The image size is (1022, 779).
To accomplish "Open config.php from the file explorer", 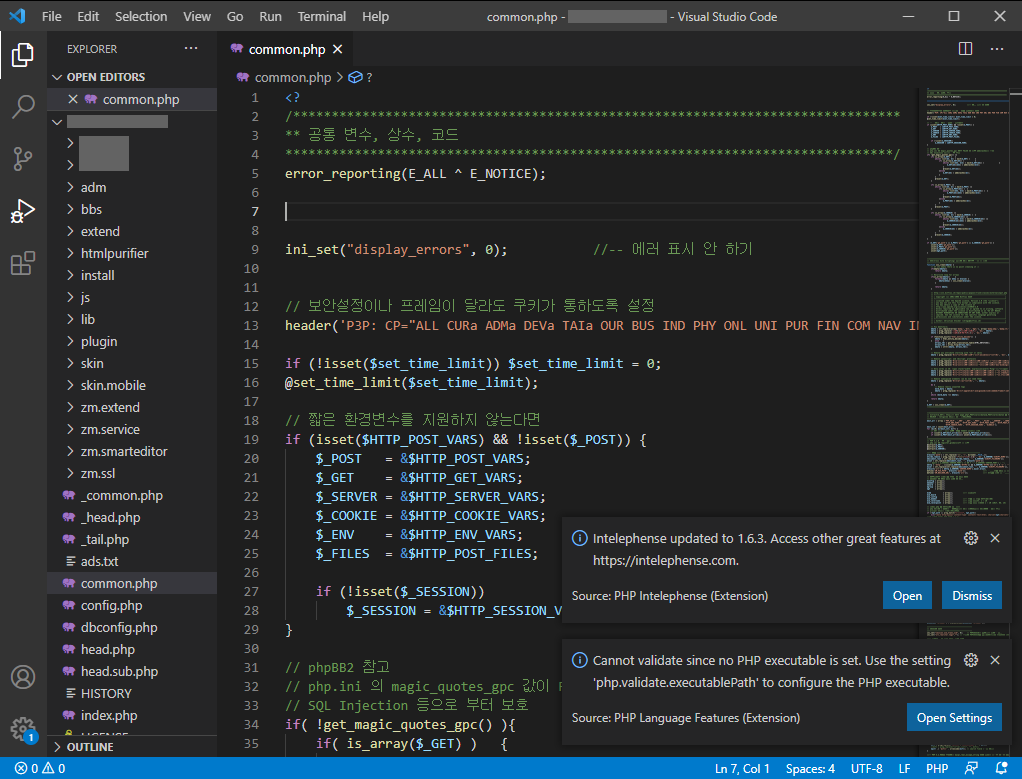I will click(x=111, y=605).
